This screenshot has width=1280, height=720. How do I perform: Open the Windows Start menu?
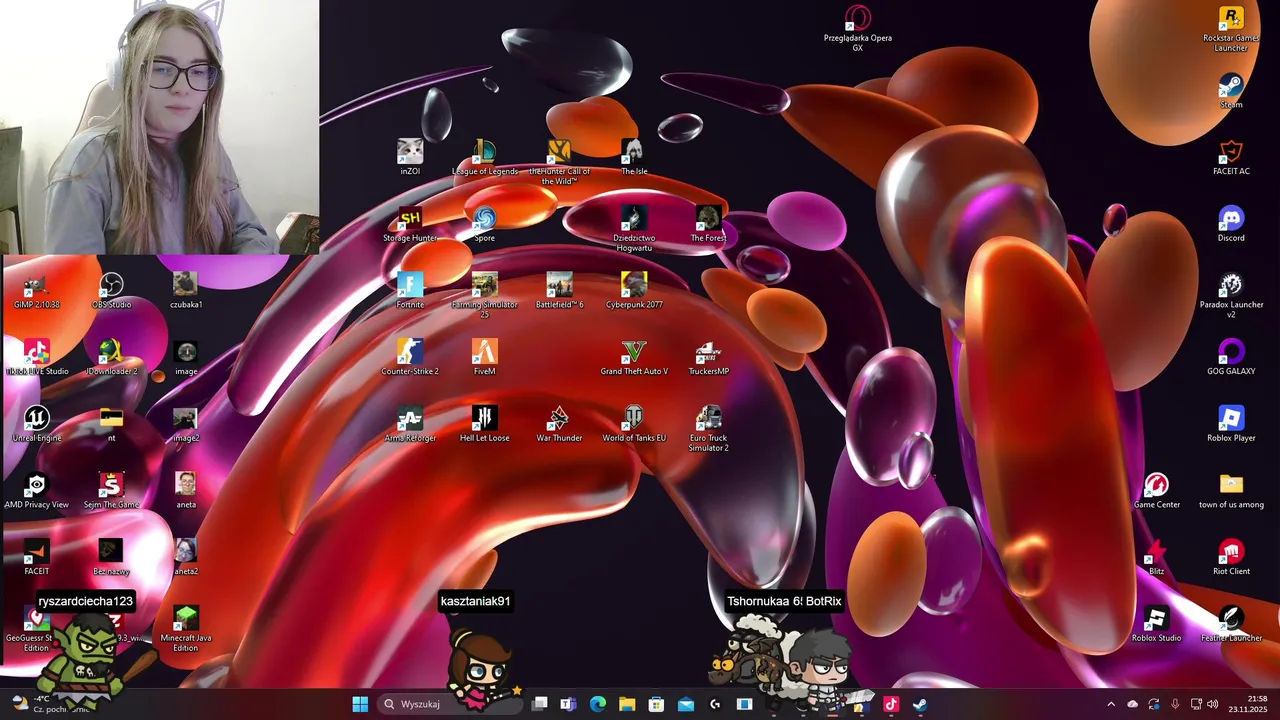pyautogui.click(x=360, y=704)
